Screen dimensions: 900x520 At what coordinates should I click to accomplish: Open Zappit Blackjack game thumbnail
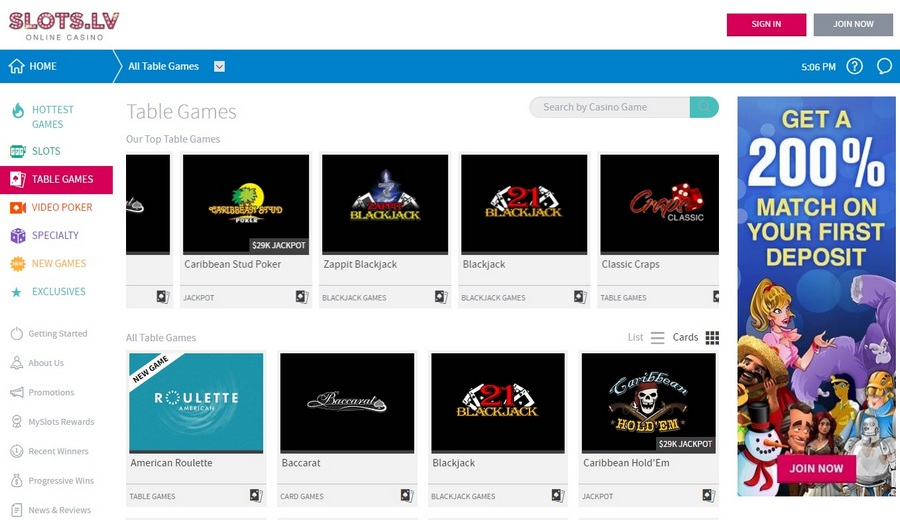pos(385,204)
